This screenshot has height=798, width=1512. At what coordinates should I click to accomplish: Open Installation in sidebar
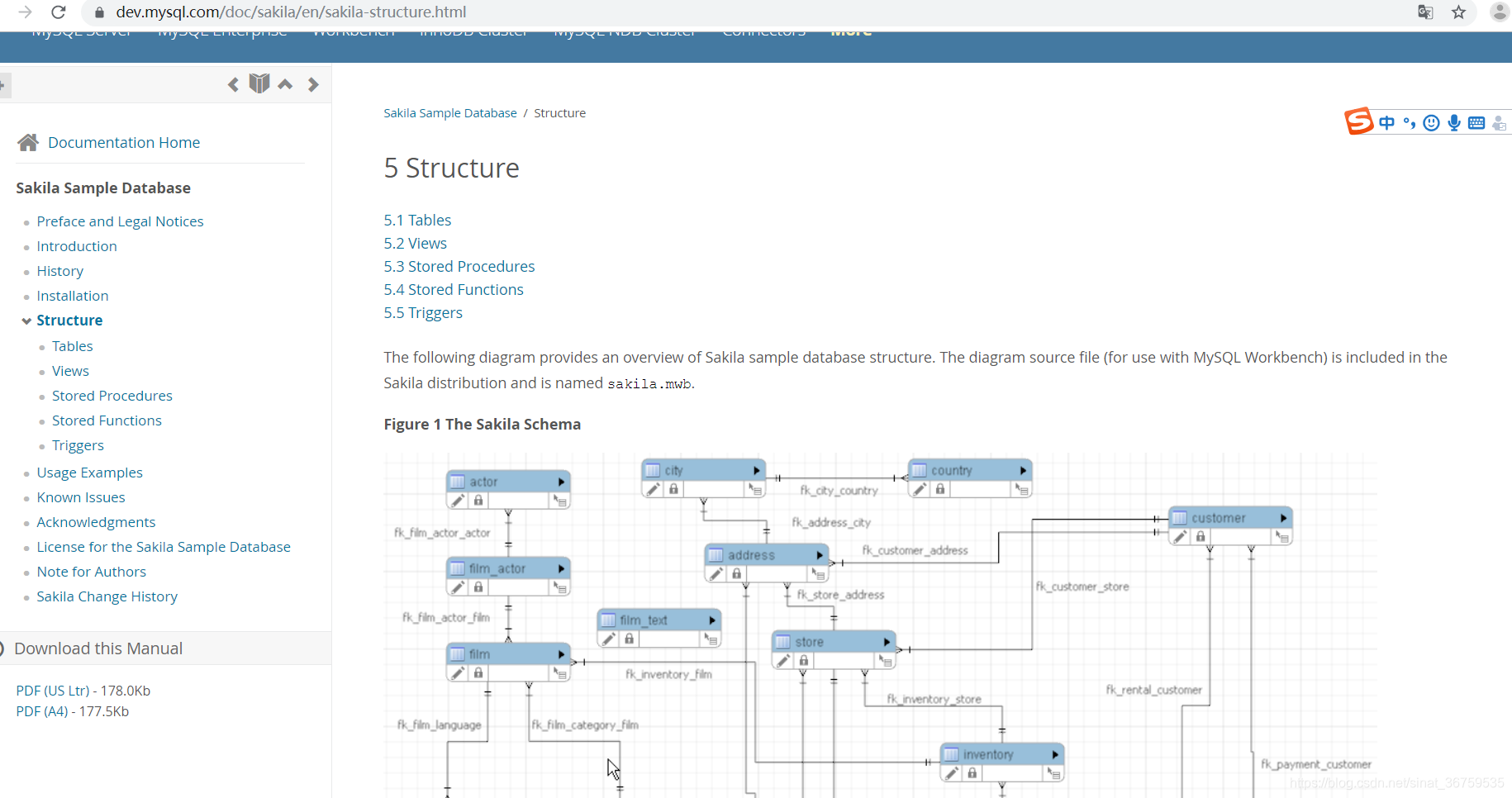73,296
